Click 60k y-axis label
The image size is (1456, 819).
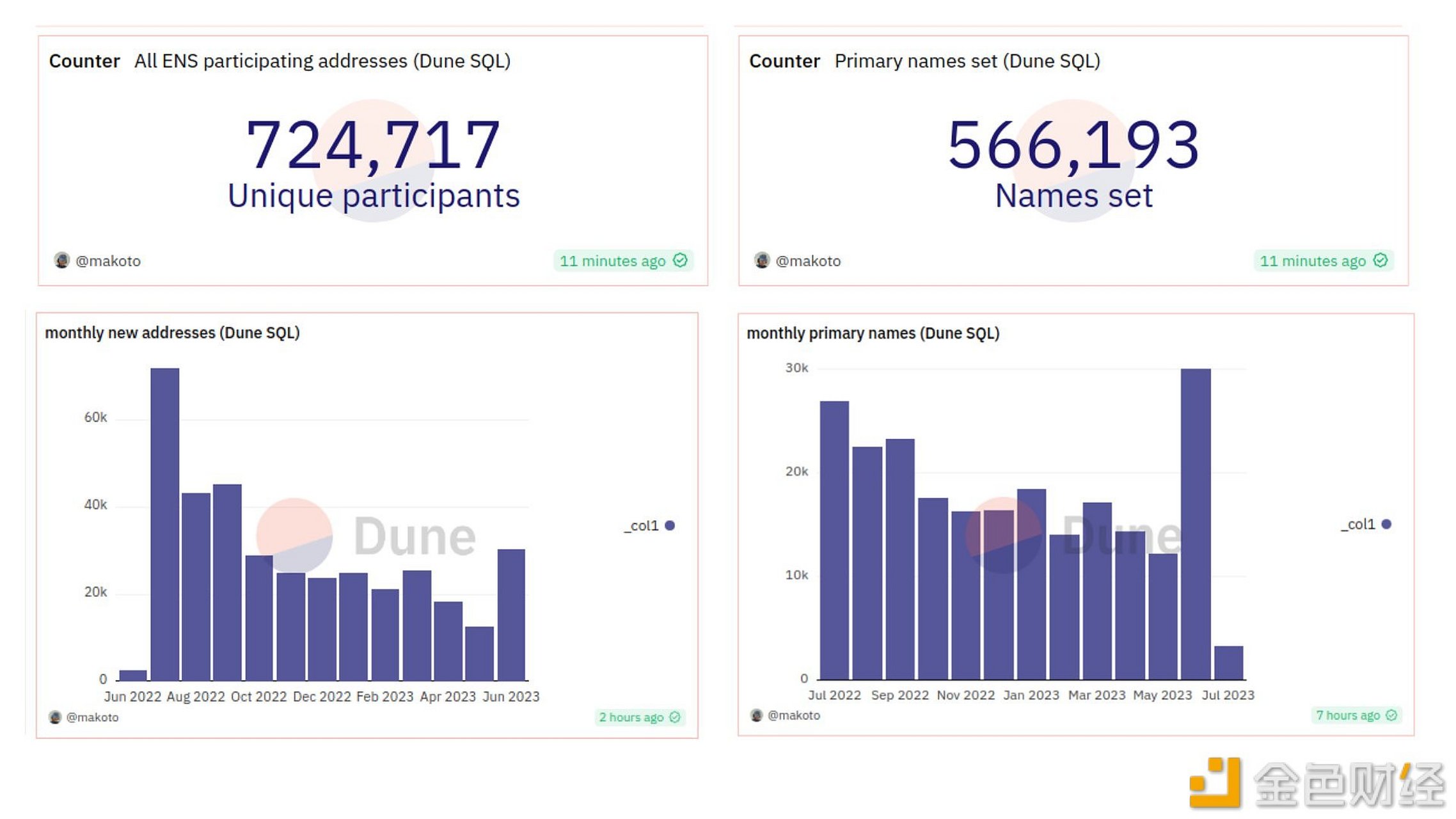(x=95, y=417)
